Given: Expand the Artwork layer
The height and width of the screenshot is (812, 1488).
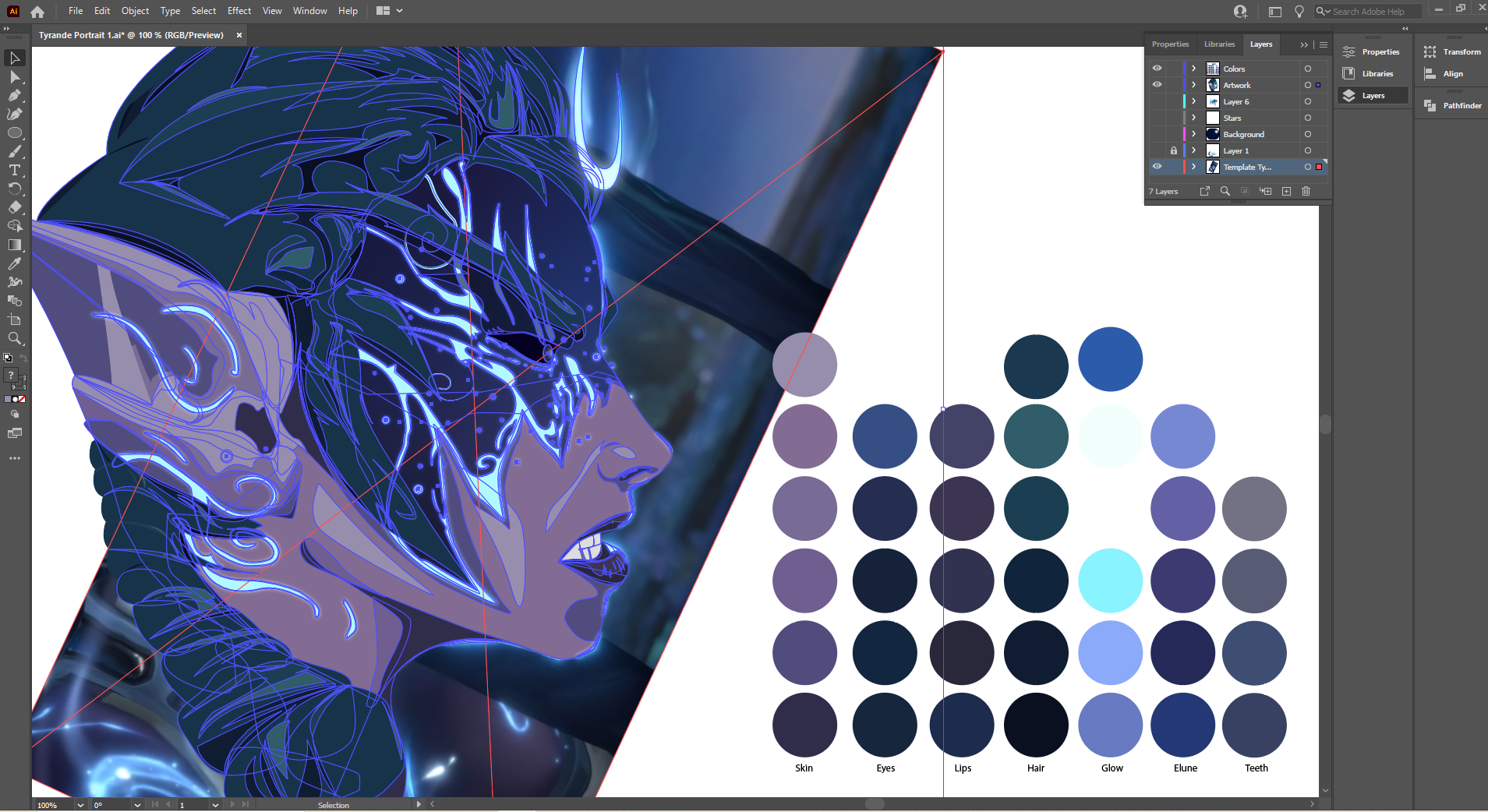Looking at the screenshot, I should (x=1193, y=85).
